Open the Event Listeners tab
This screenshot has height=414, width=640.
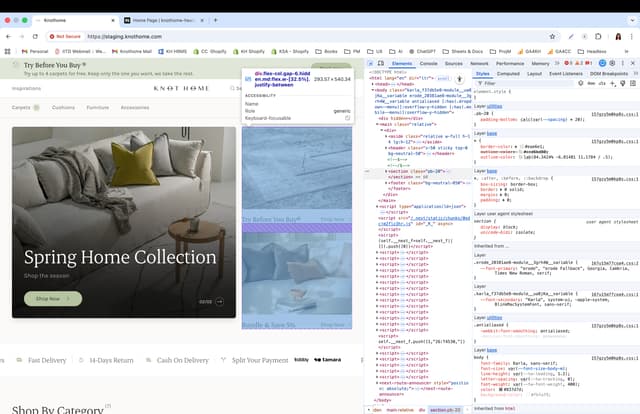566,73
